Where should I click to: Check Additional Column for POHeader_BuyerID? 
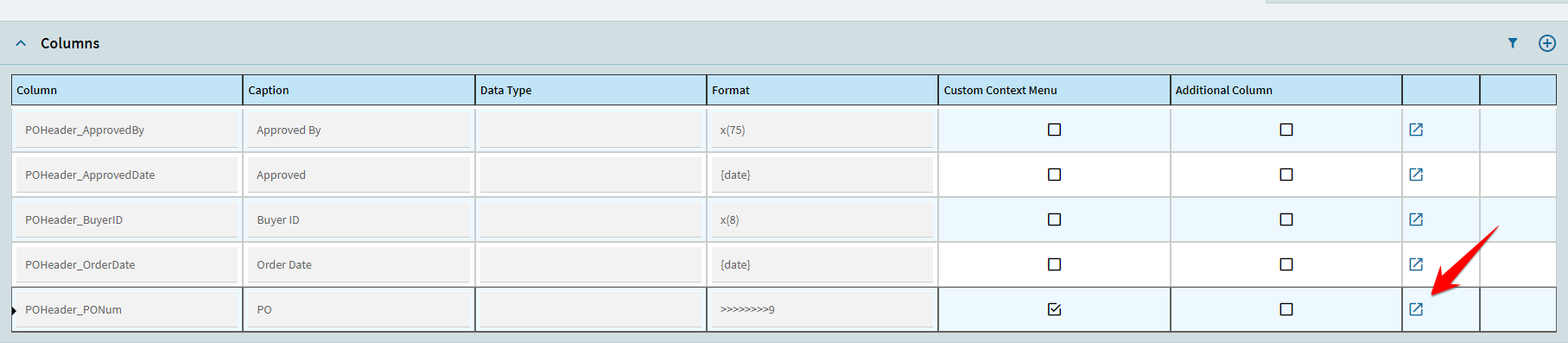pos(1286,219)
